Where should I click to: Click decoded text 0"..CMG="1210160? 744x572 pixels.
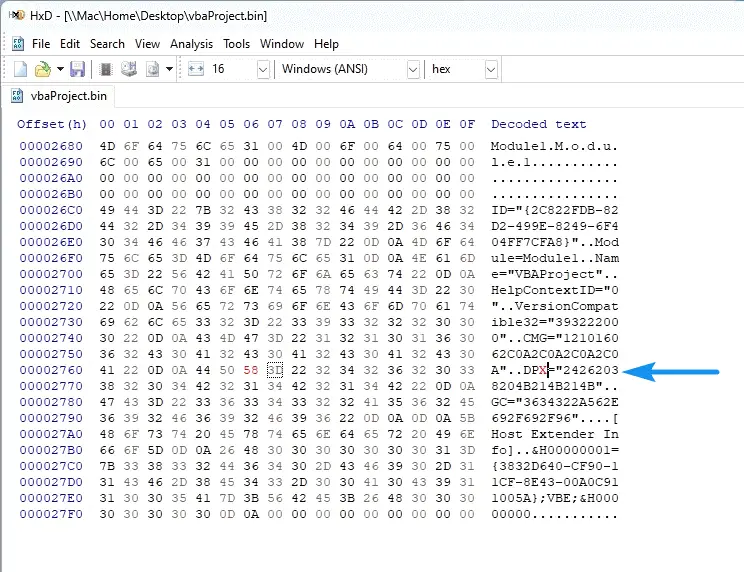pos(555,338)
